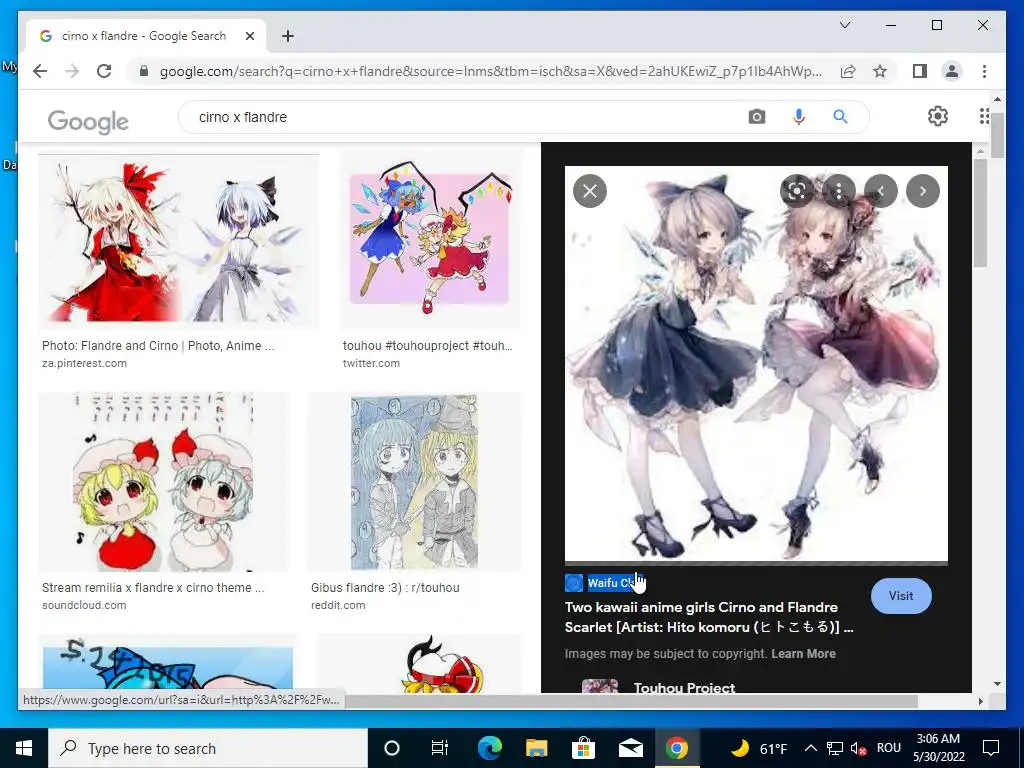Share this page icon in address bar
Image resolution: width=1024 pixels, height=768 pixels.
click(848, 71)
